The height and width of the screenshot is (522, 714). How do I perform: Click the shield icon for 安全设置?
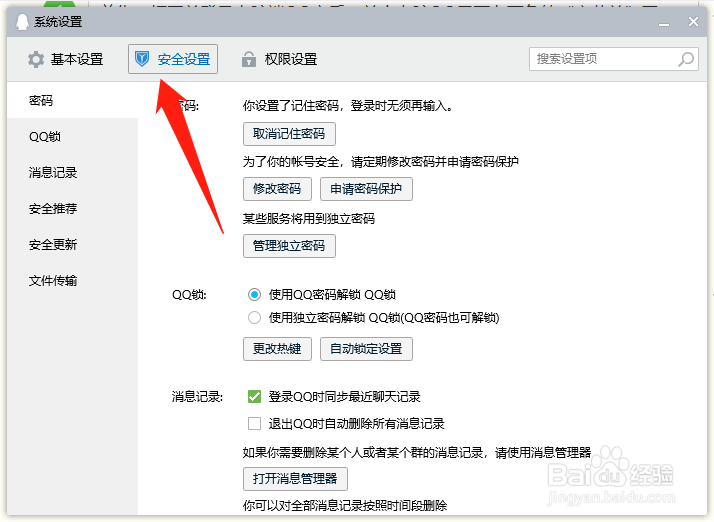point(142,59)
